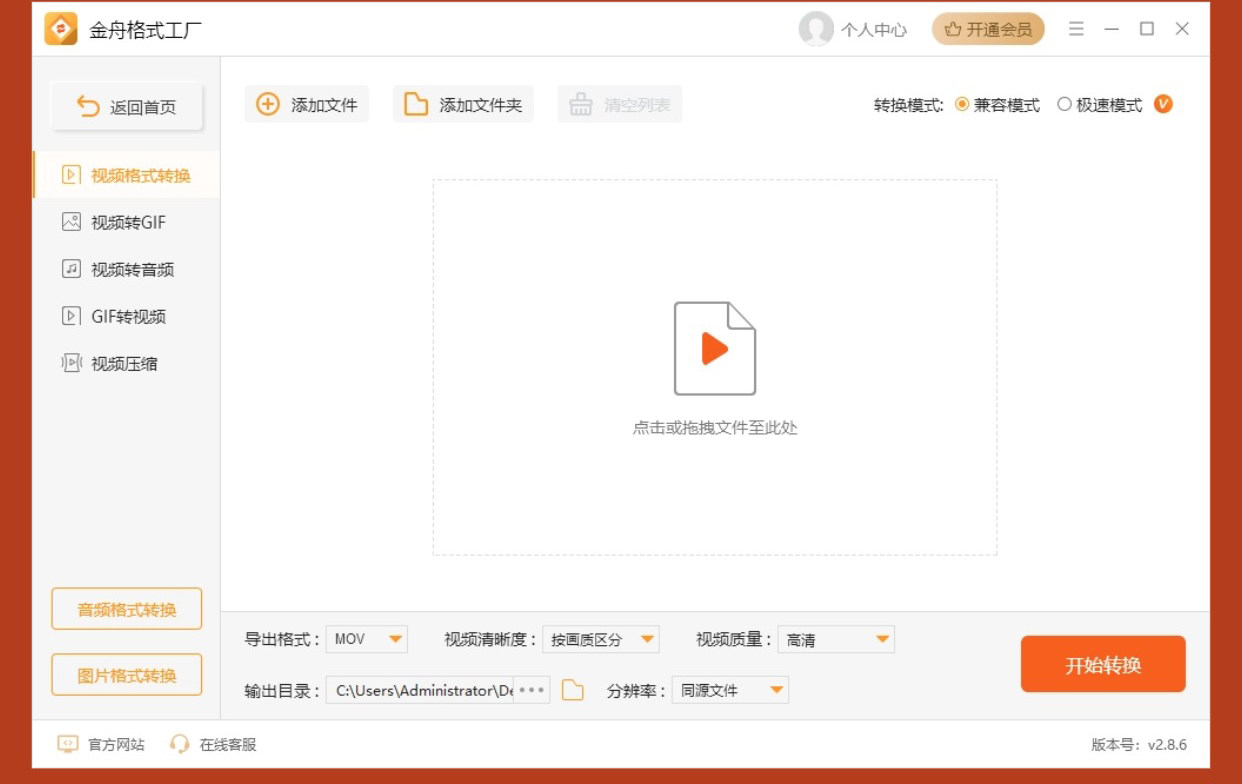This screenshot has width=1242, height=784.
Task: Click the 添加文件 add file button
Action: click(x=307, y=104)
